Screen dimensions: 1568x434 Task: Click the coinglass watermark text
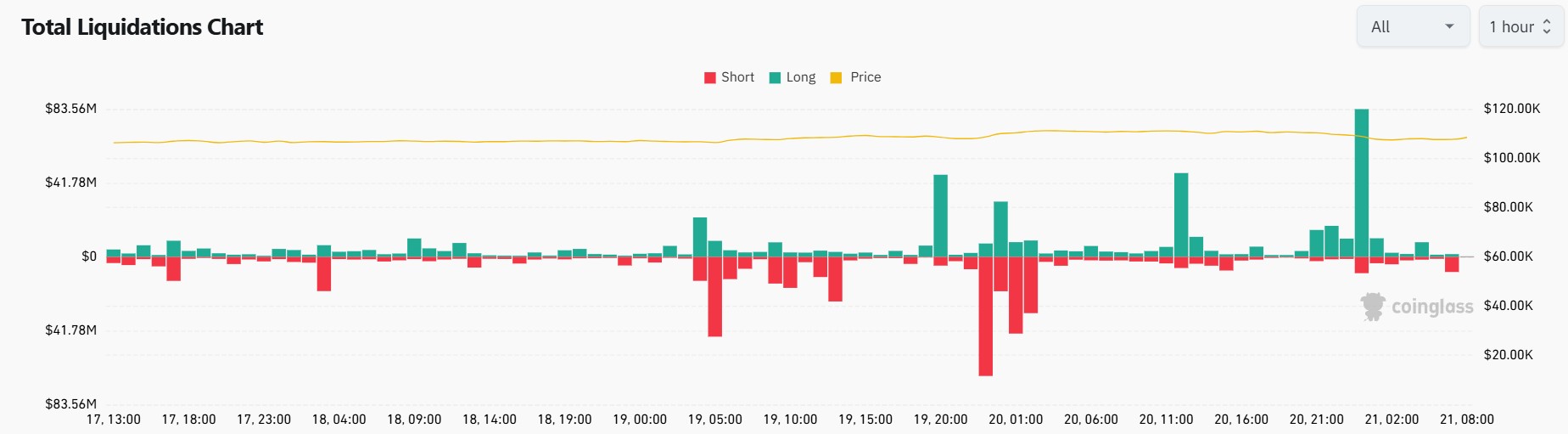[1432, 307]
